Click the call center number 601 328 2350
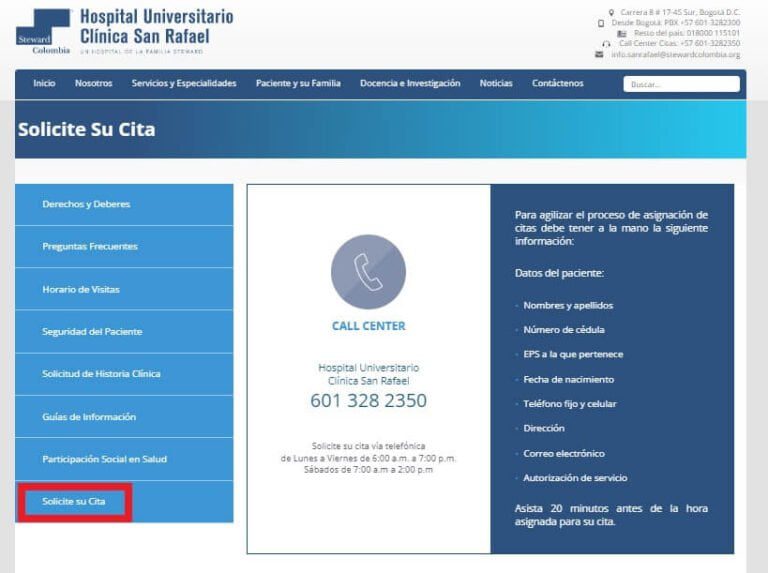Viewport: 768px width, 573px height. tap(368, 401)
